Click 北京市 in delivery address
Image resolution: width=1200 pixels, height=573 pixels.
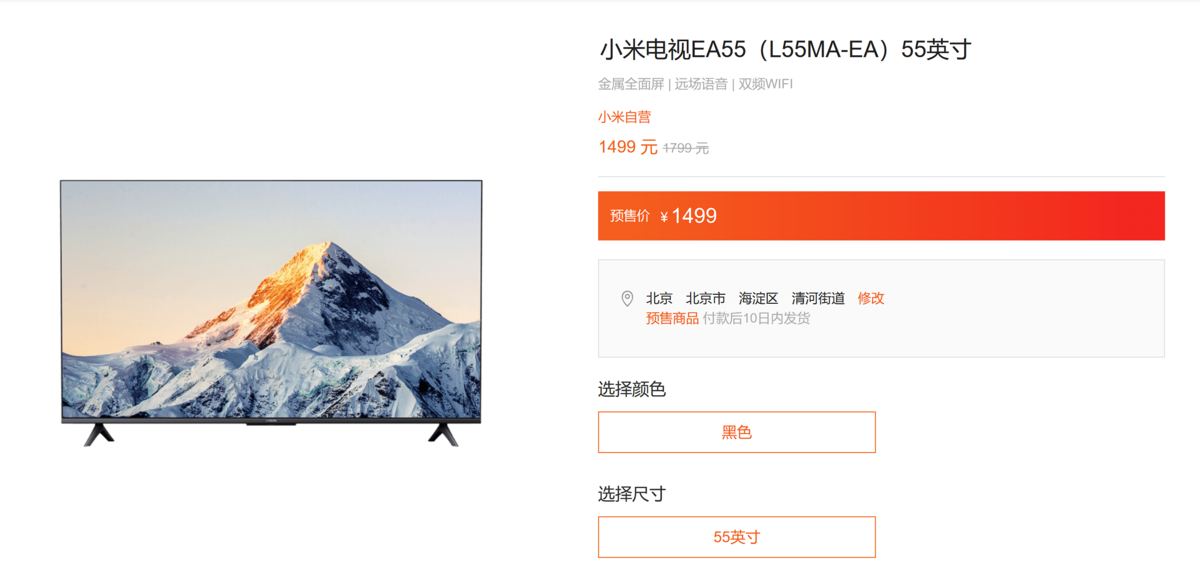pos(706,298)
